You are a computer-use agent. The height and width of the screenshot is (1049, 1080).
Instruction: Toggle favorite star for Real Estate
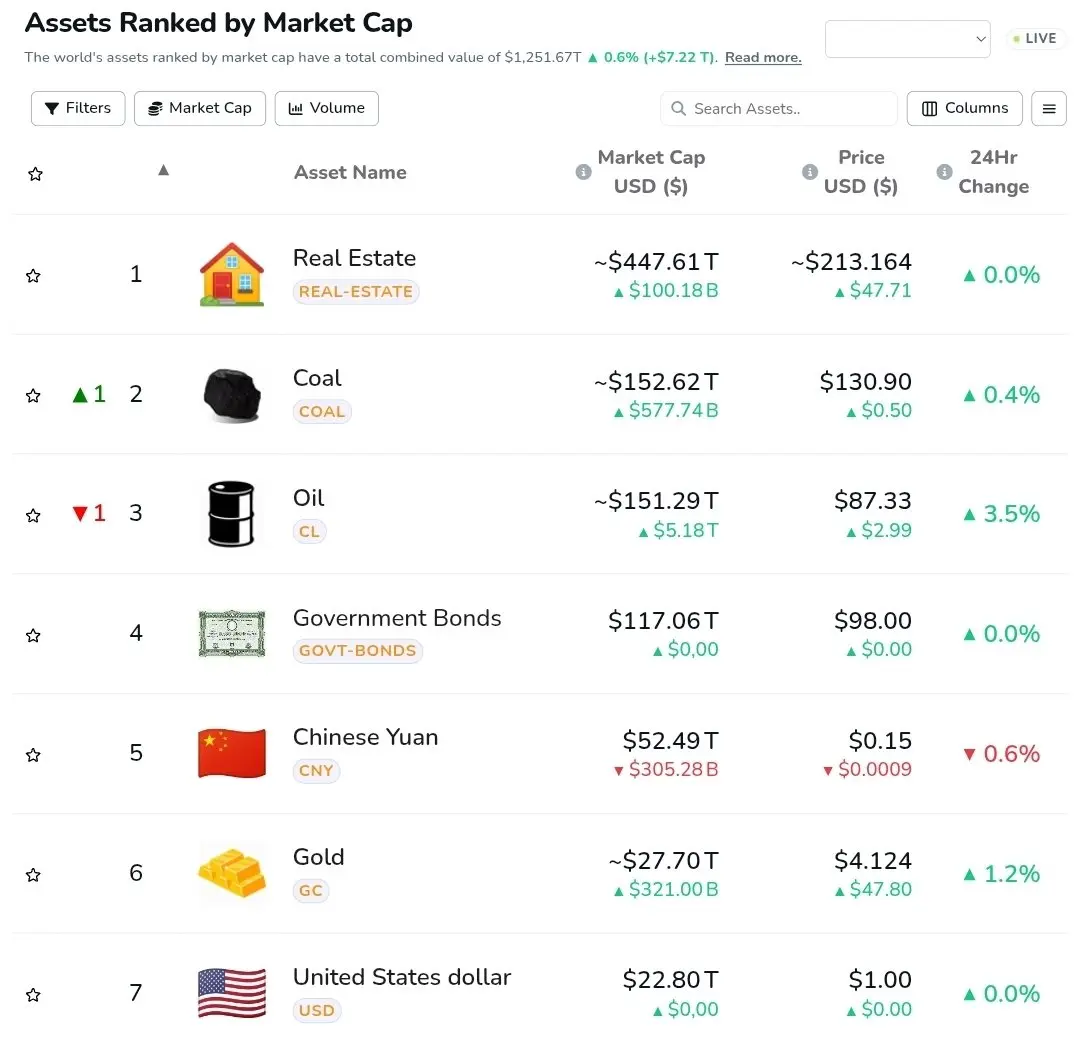(x=33, y=276)
